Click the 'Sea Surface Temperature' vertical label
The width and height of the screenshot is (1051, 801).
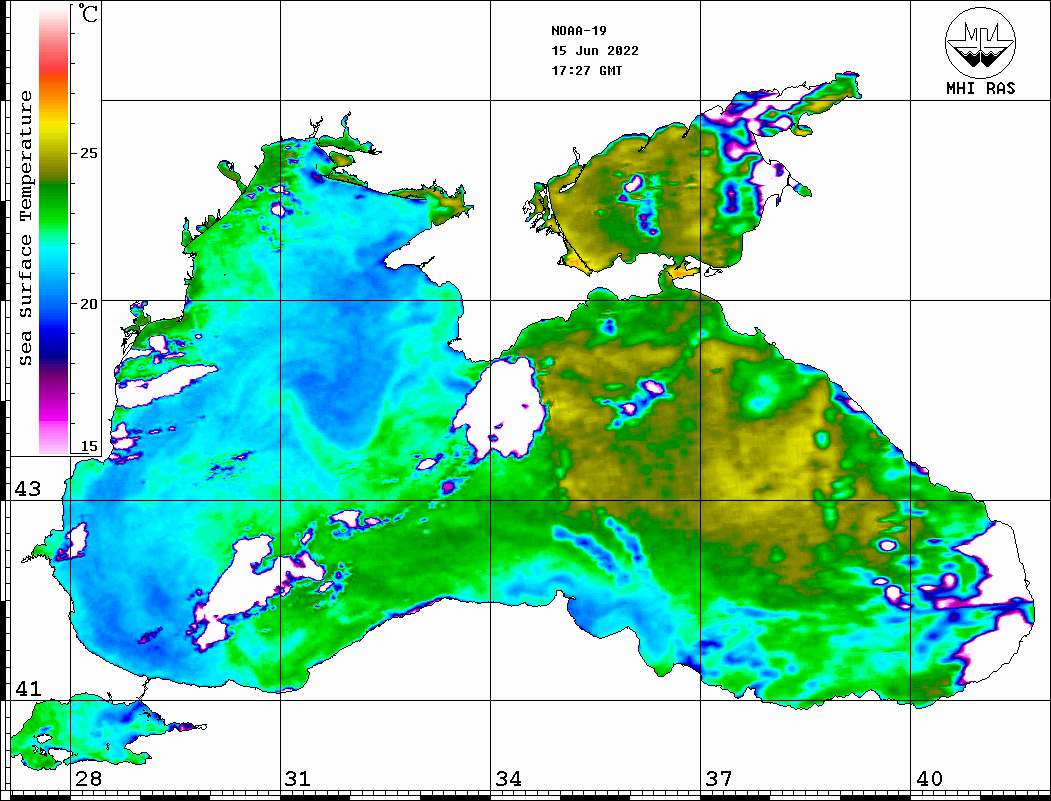pos(25,229)
